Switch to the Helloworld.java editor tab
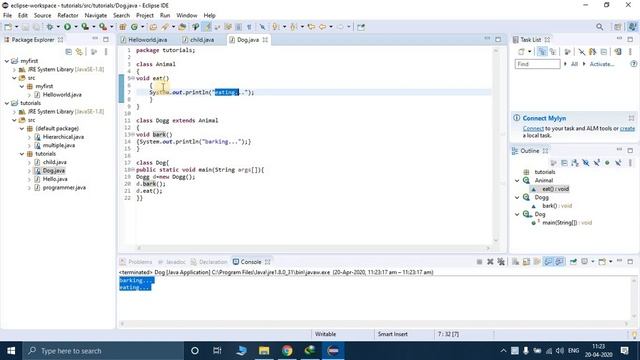 pyautogui.click(x=144, y=40)
